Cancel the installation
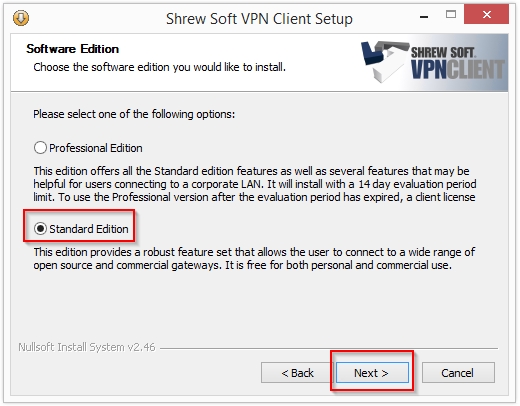The height and width of the screenshot is (406, 520). (x=458, y=373)
